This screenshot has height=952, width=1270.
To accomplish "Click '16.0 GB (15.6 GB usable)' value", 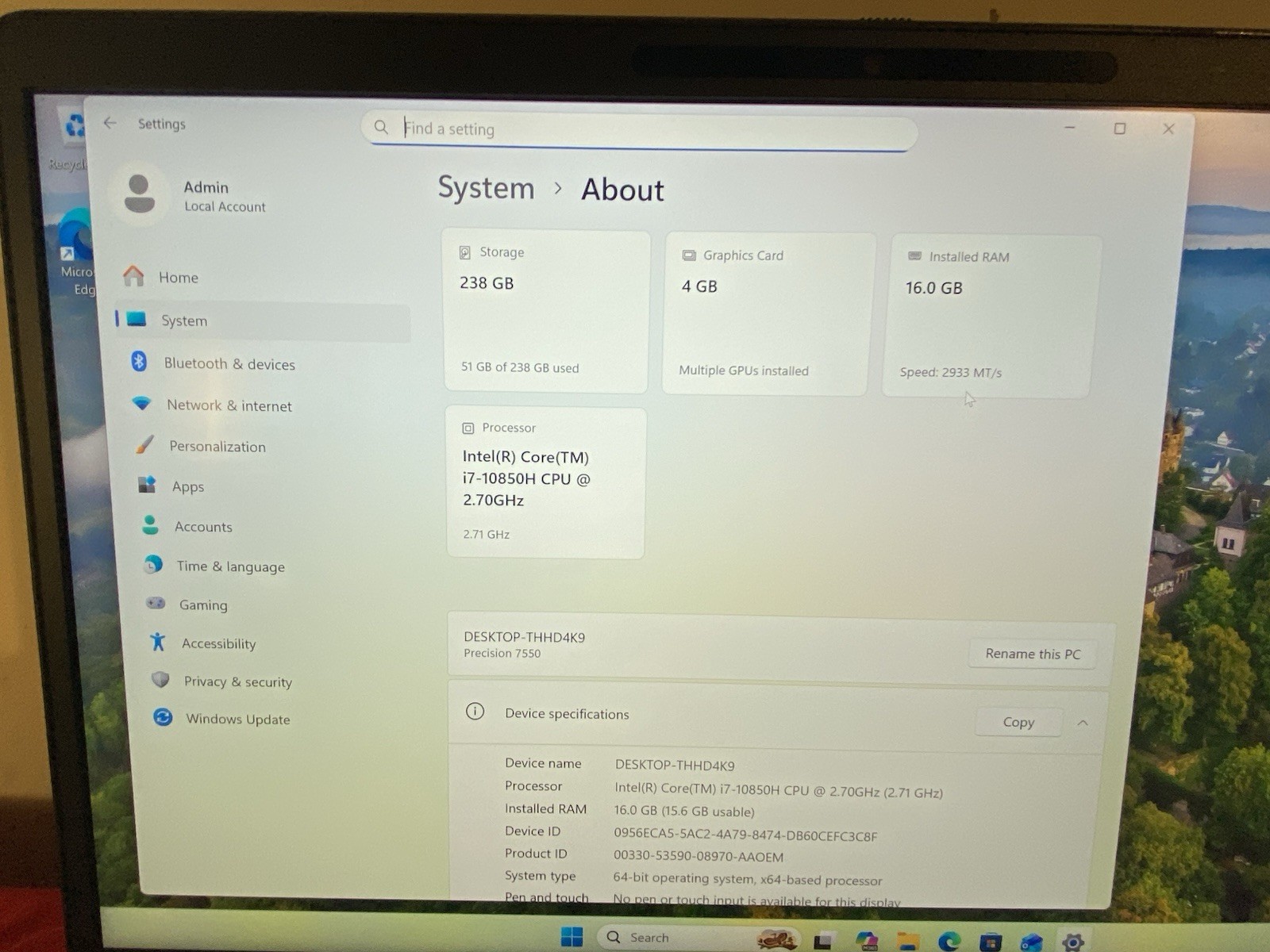I will click(x=684, y=811).
